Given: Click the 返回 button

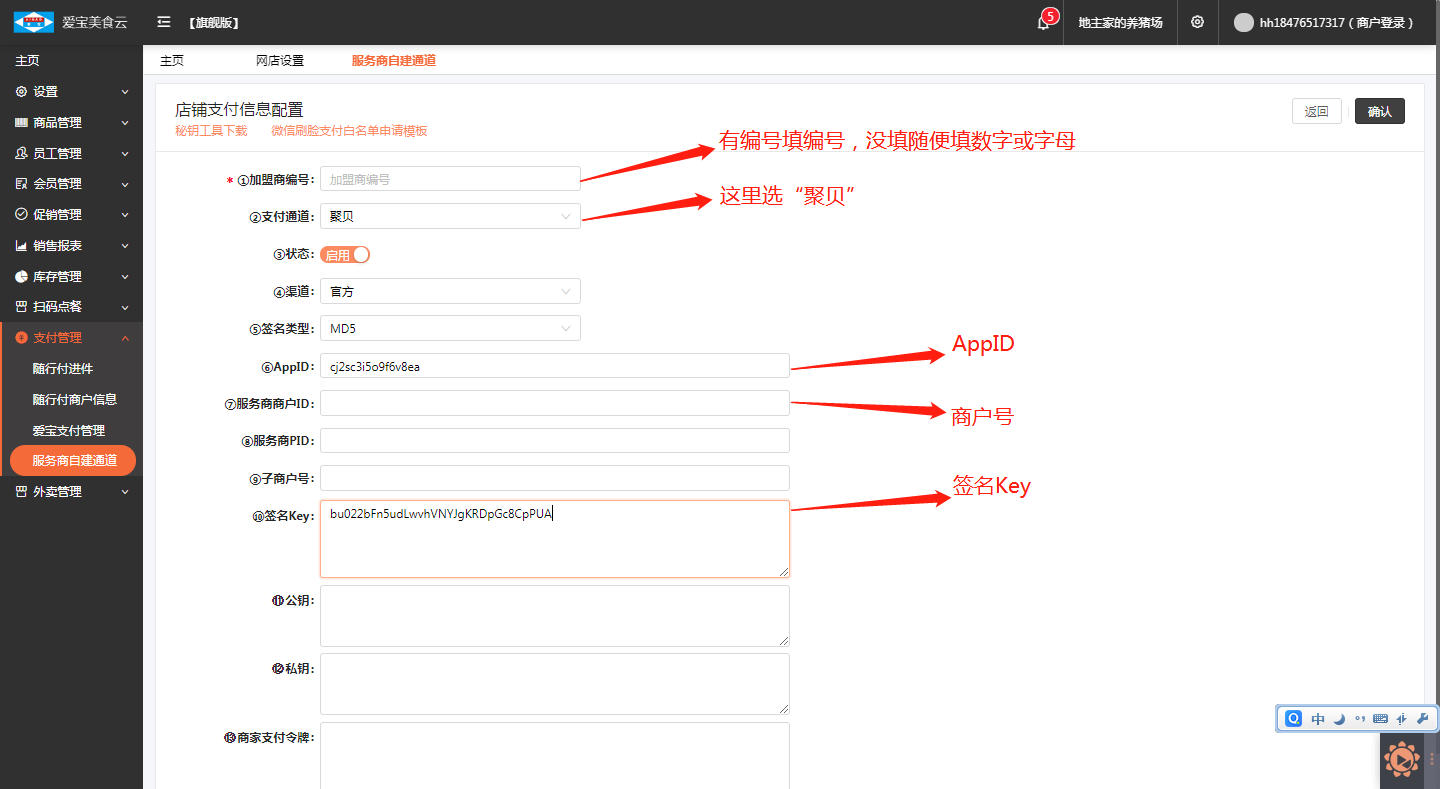Looking at the screenshot, I should pos(1316,111).
